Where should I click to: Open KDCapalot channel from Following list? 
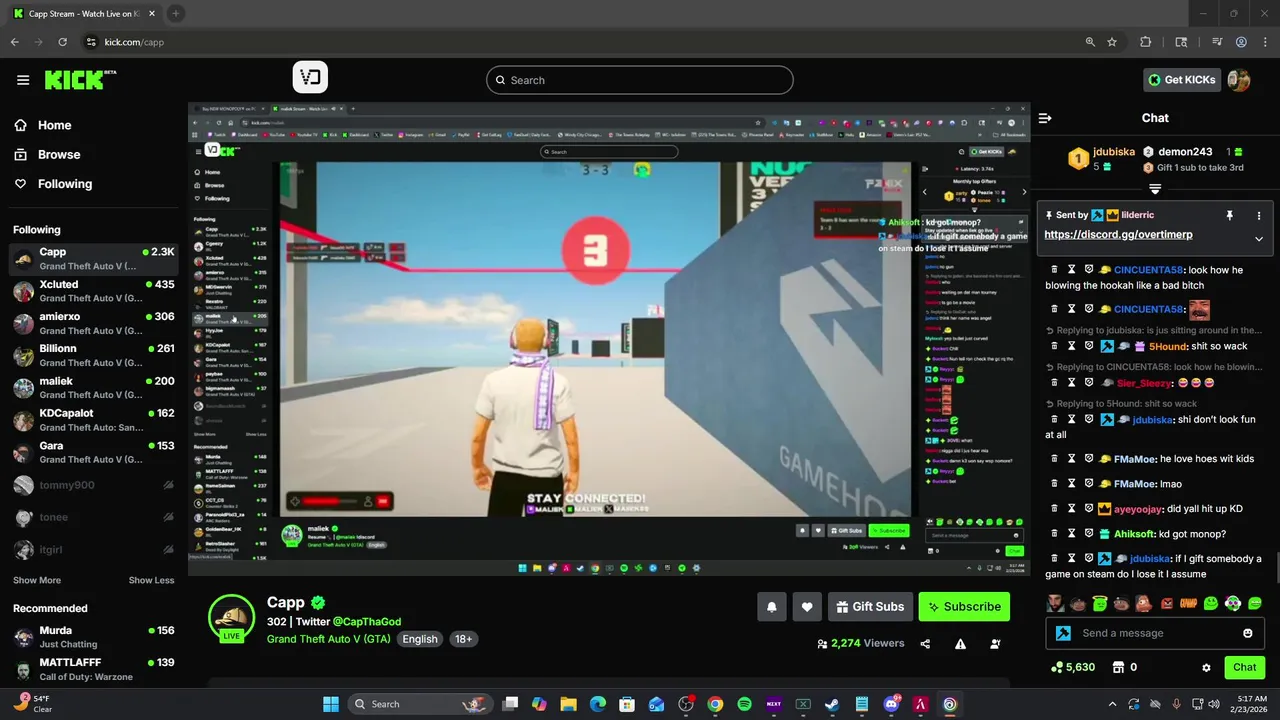tap(94, 419)
